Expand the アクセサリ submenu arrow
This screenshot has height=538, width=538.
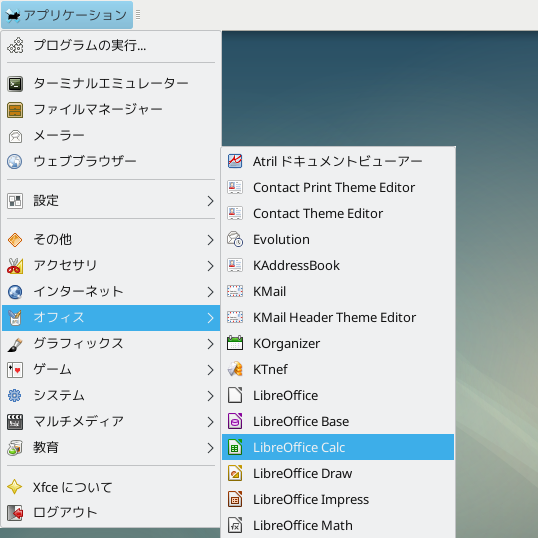tap(211, 266)
